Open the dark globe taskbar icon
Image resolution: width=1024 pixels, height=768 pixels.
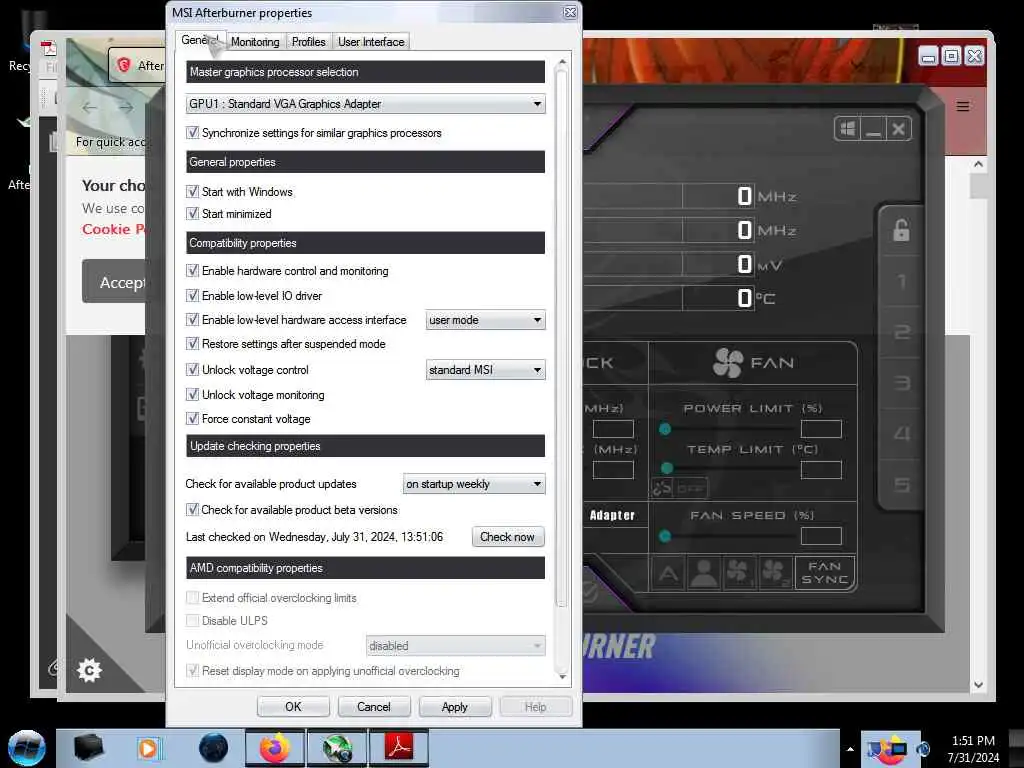tap(214, 748)
